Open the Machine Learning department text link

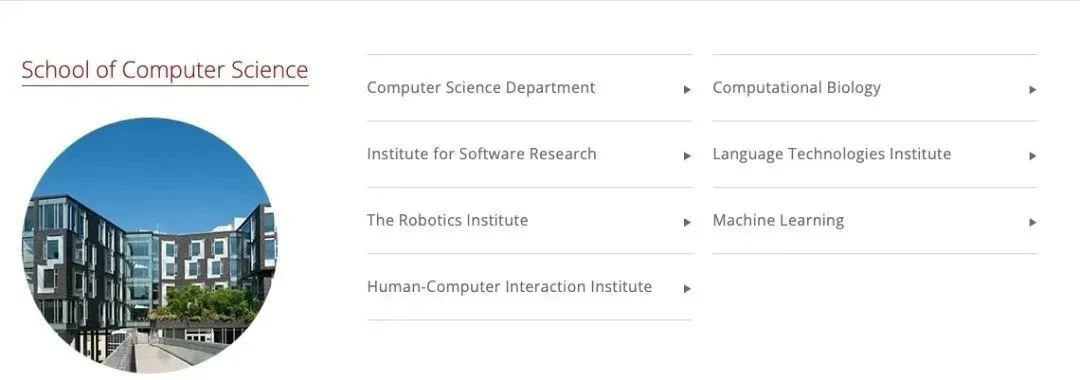tap(778, 220)
